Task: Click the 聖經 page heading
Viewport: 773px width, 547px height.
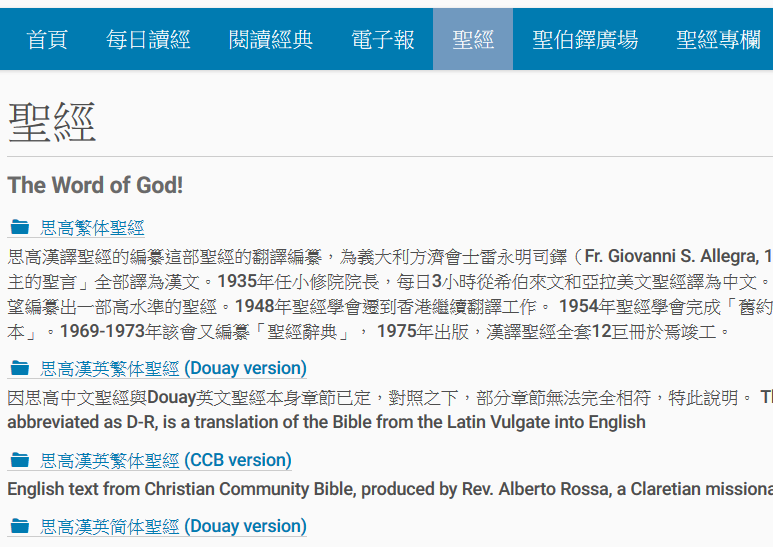Action: [52, 123]
